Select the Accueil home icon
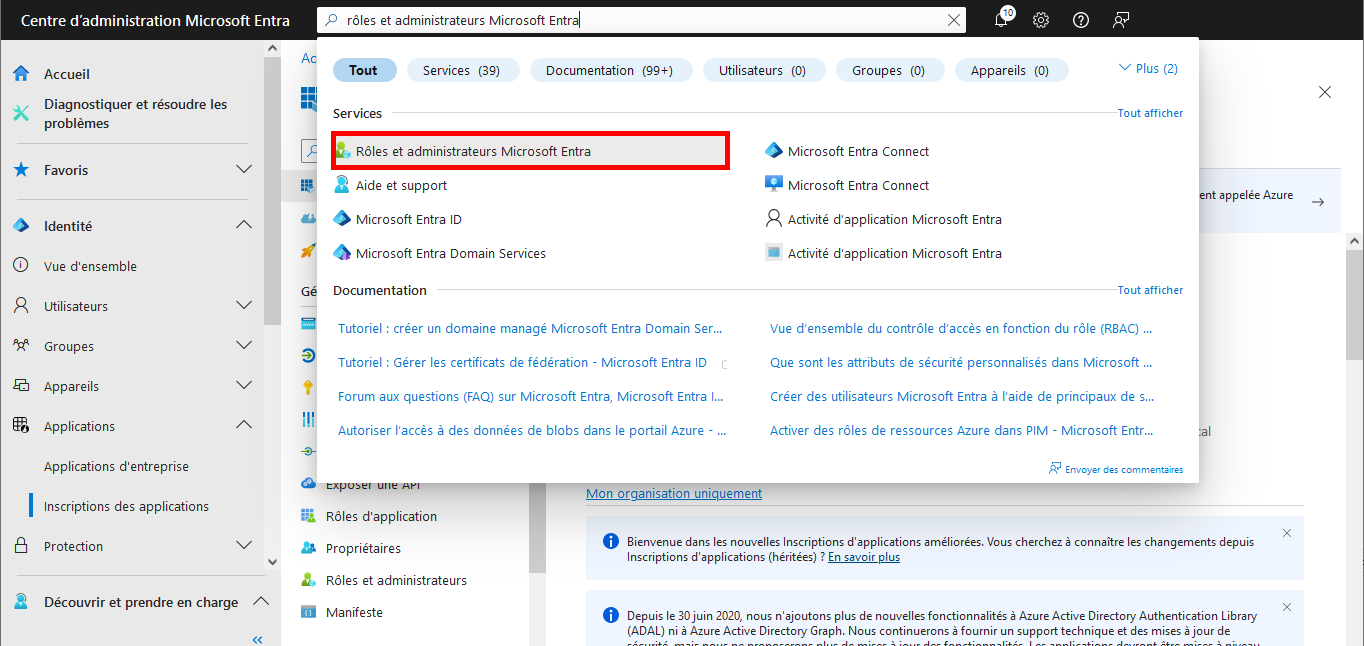 click(x=20, y=73)
